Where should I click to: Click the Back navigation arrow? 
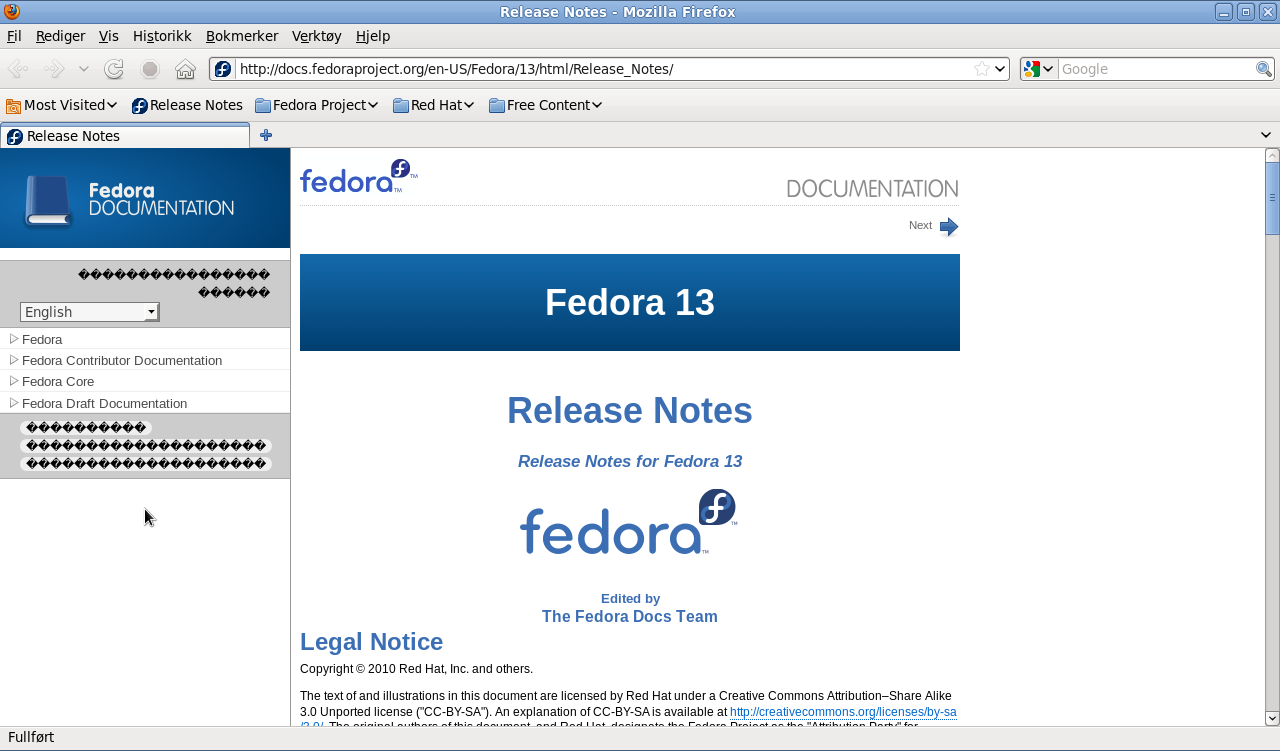(x=17, y=69)
